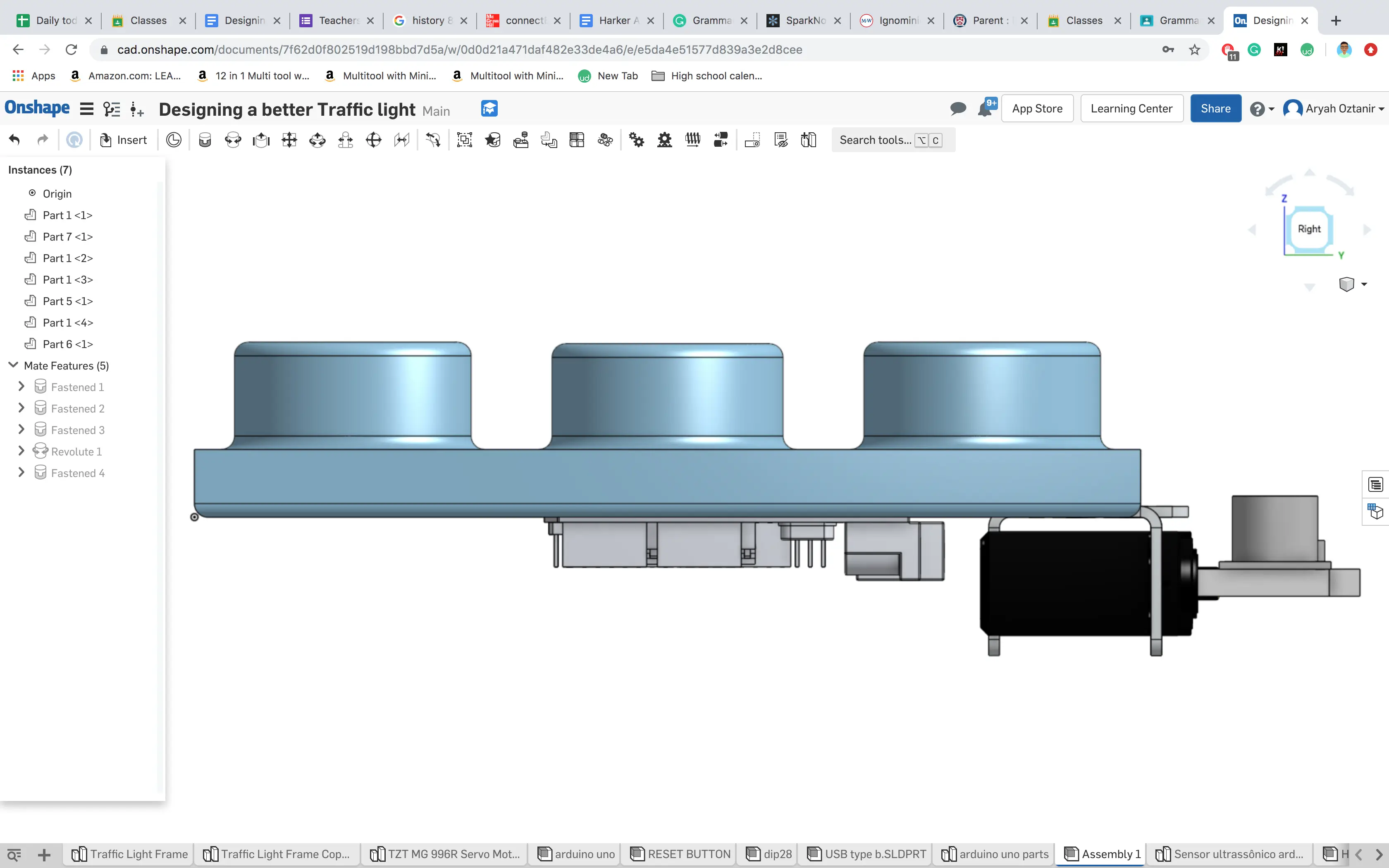Click the blue Share button
Viewport: 1389px width, 868px height.
[1215, 108]
